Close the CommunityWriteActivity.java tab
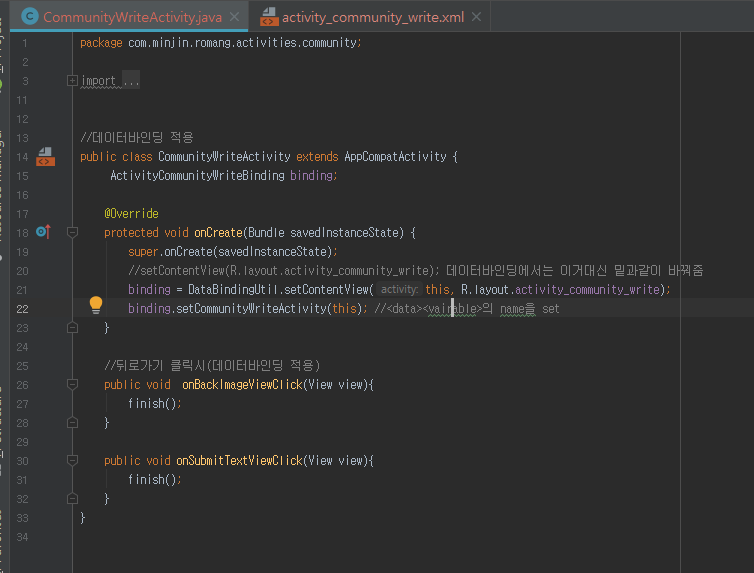 coord(235,17)
